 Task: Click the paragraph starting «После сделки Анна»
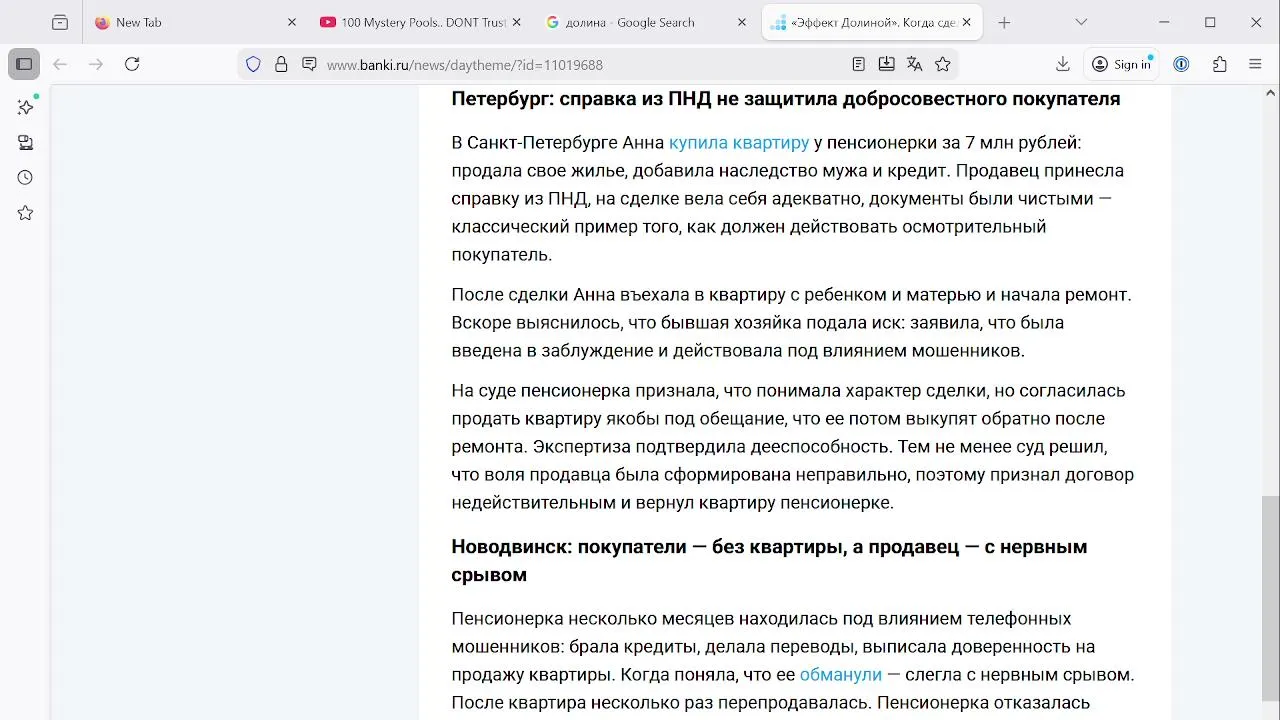[x=792, y=323]
